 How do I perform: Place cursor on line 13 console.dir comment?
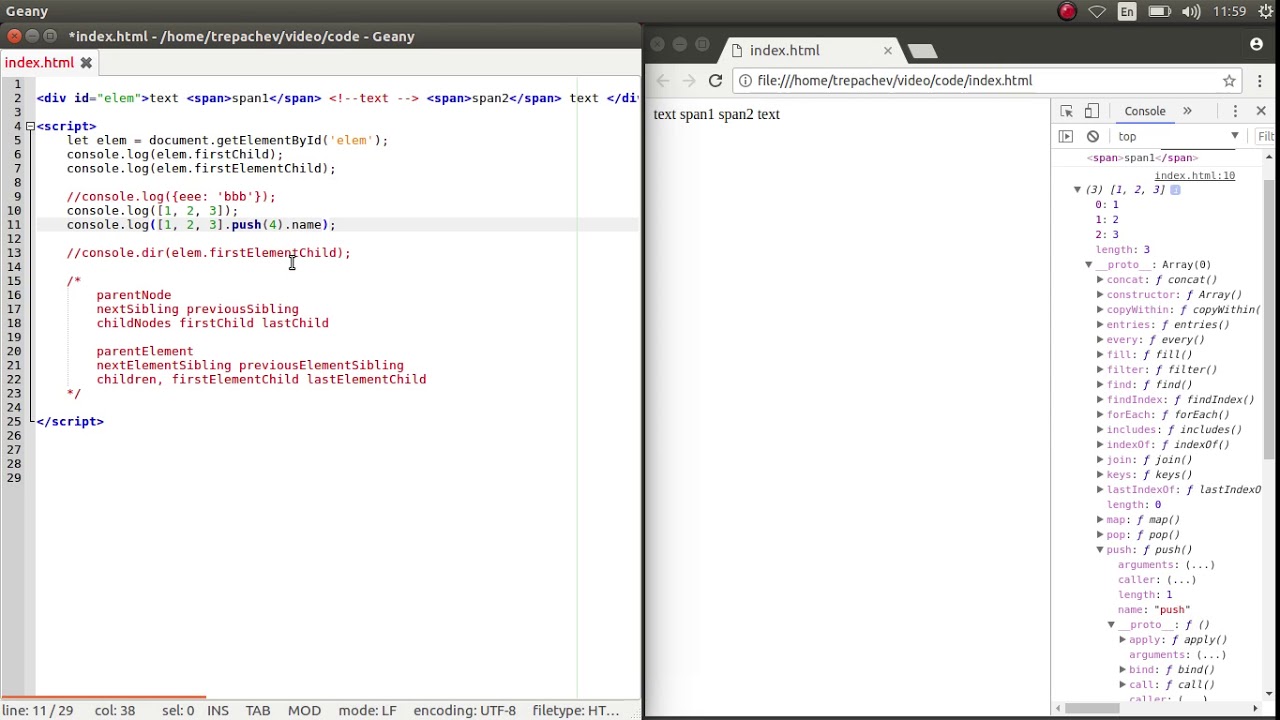(209, 253)
